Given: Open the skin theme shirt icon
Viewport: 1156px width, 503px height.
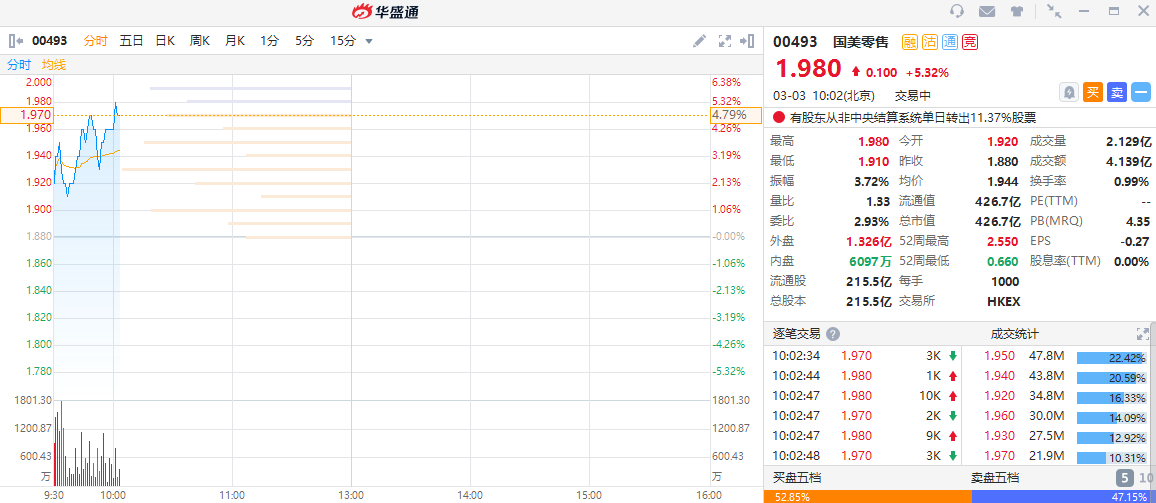Looking at the screenshot, I should click(x=1017, y=11).
